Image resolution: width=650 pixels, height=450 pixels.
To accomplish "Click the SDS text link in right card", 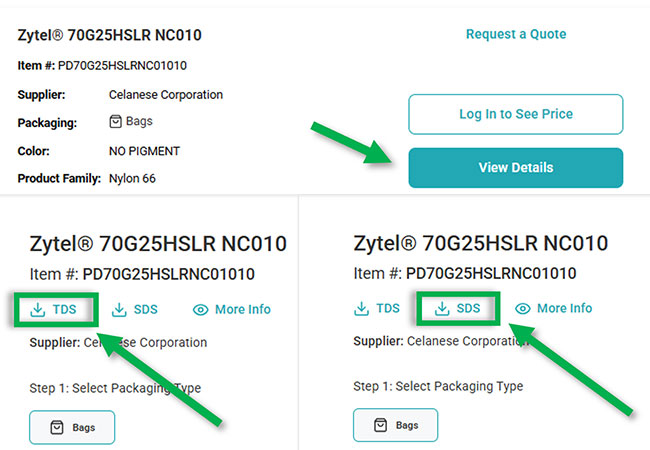I will tap(468, 309).
